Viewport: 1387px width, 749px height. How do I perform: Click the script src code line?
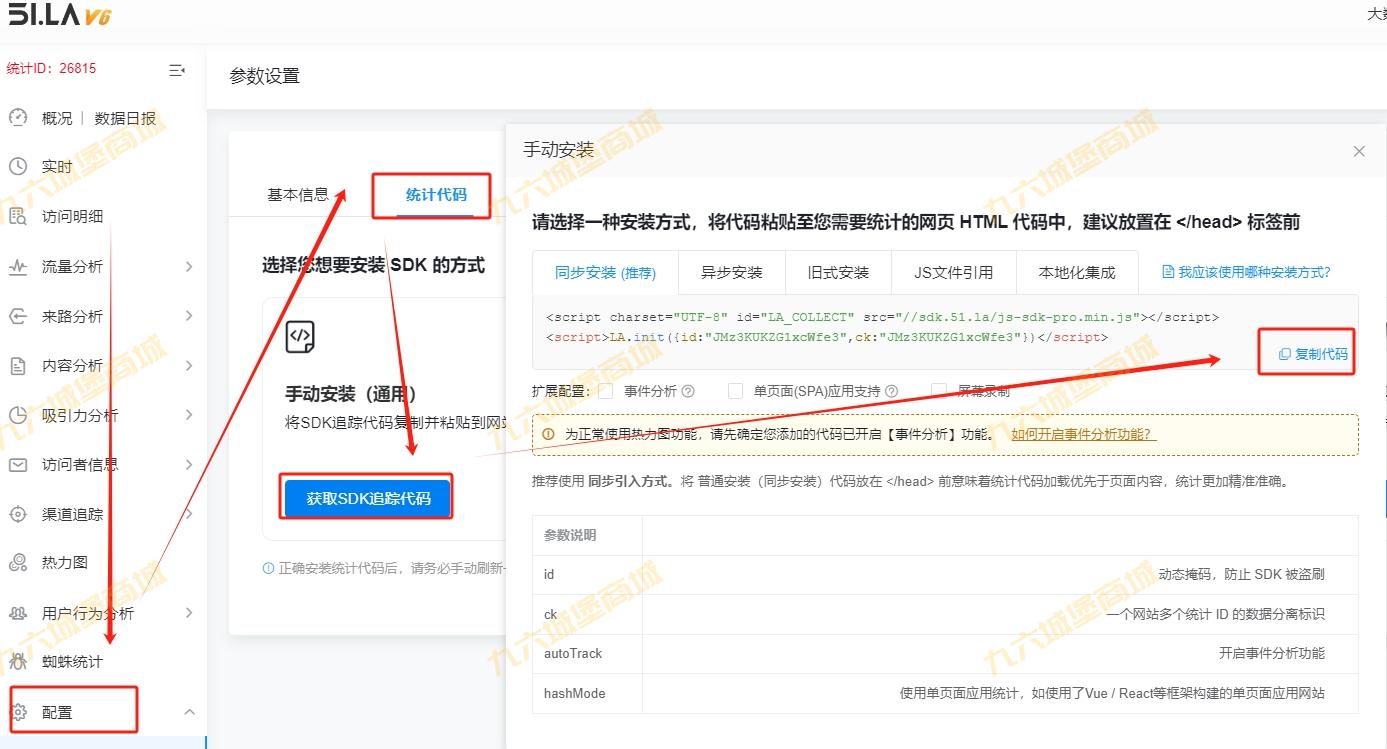click(x=882, y=317)
